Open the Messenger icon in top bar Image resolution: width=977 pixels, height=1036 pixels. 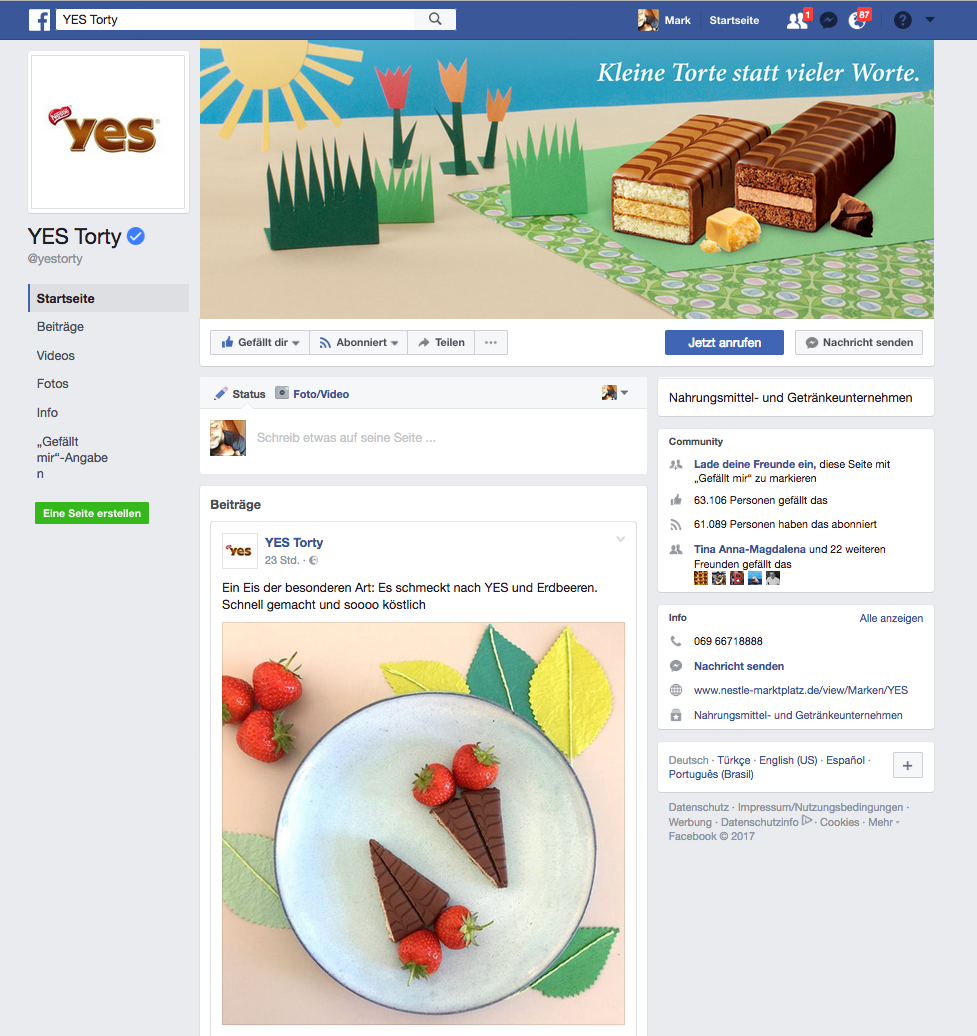828,20
